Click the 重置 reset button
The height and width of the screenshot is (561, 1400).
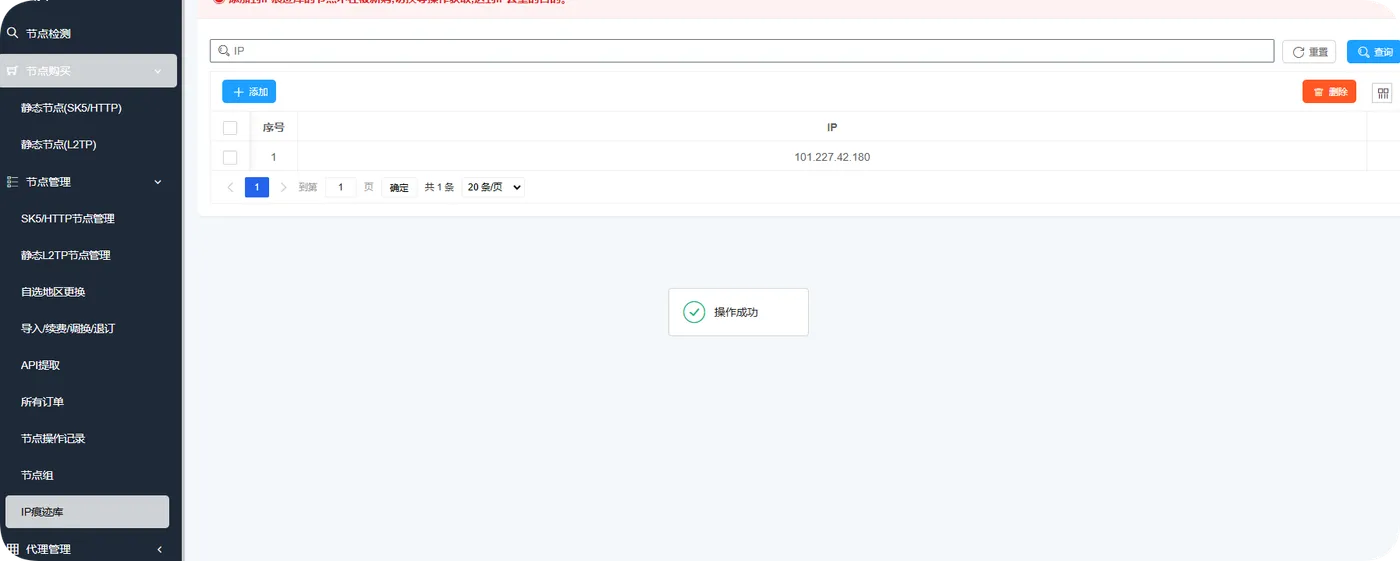click(1309, 52)
